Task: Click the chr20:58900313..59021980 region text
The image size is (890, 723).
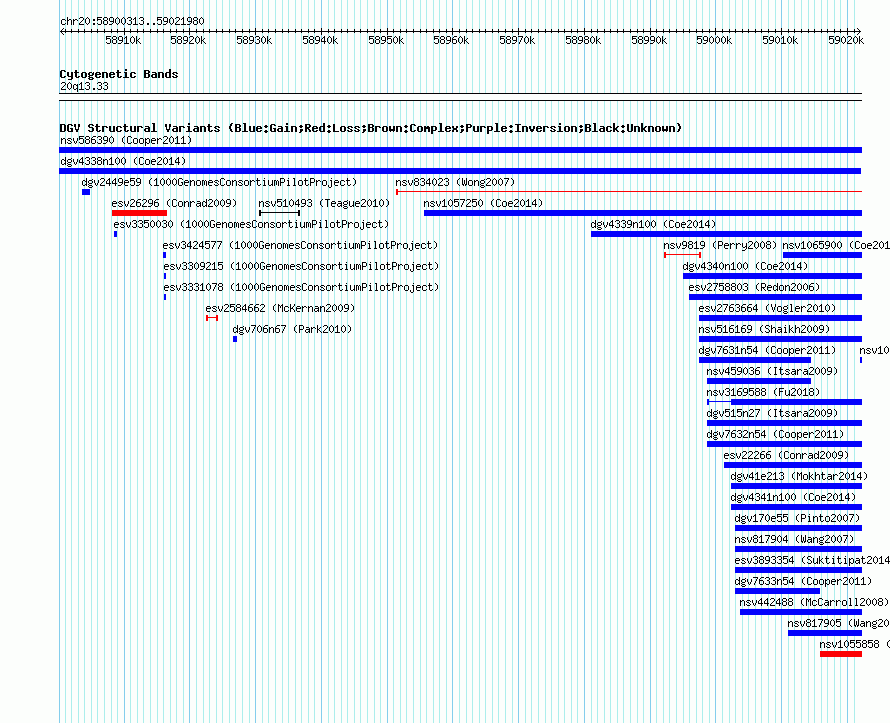Action: click(x=132, y=21)
